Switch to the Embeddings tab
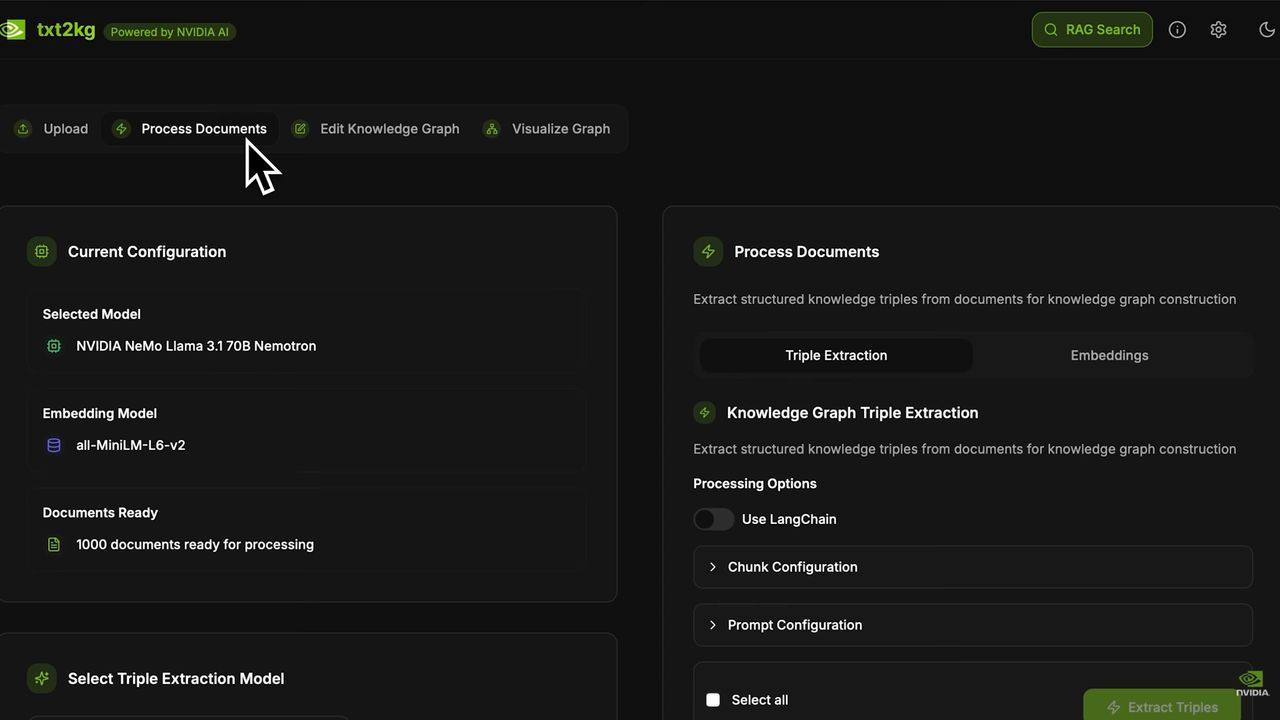 [1109, 355]
